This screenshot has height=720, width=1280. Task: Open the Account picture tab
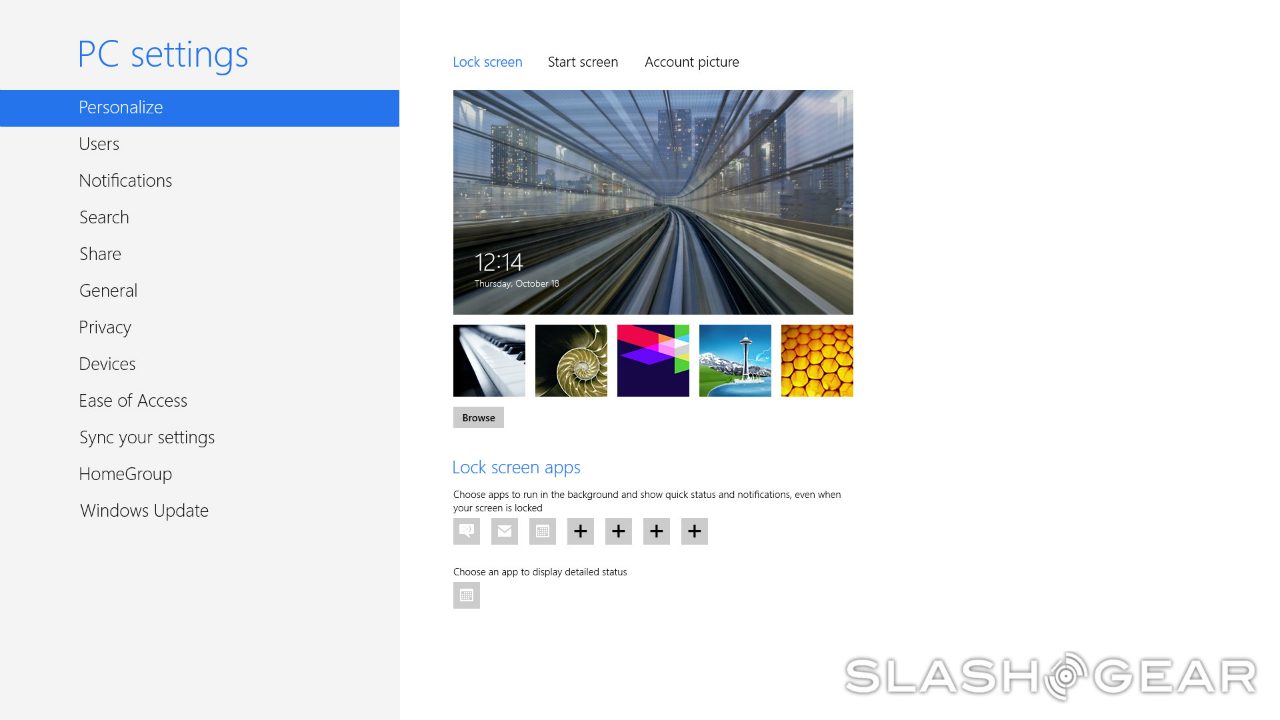691,62
